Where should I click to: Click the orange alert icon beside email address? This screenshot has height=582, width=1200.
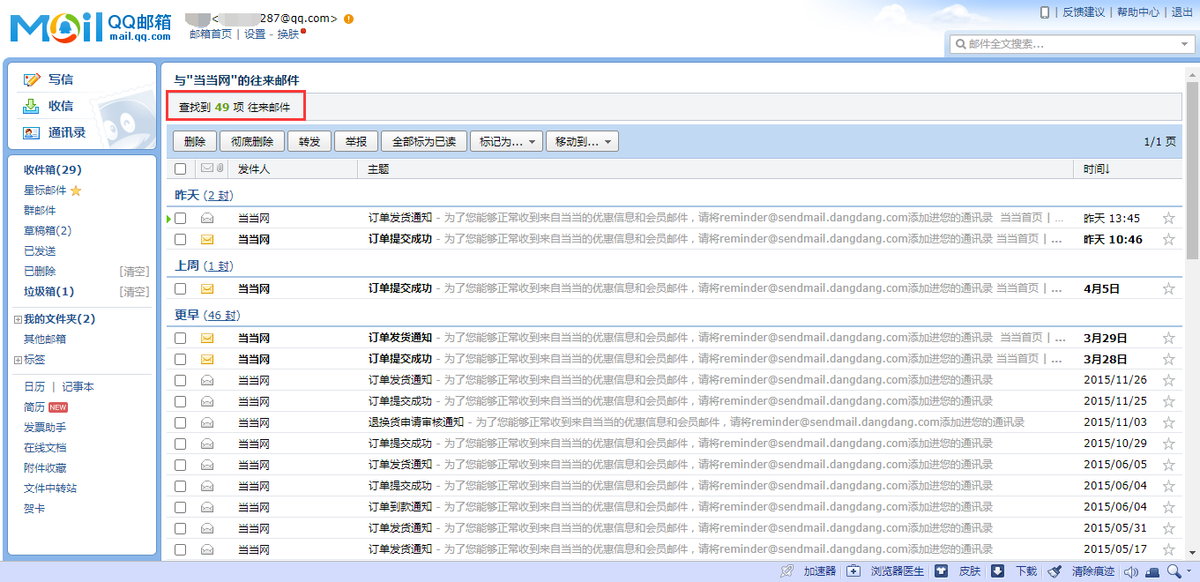pos(348,18)
